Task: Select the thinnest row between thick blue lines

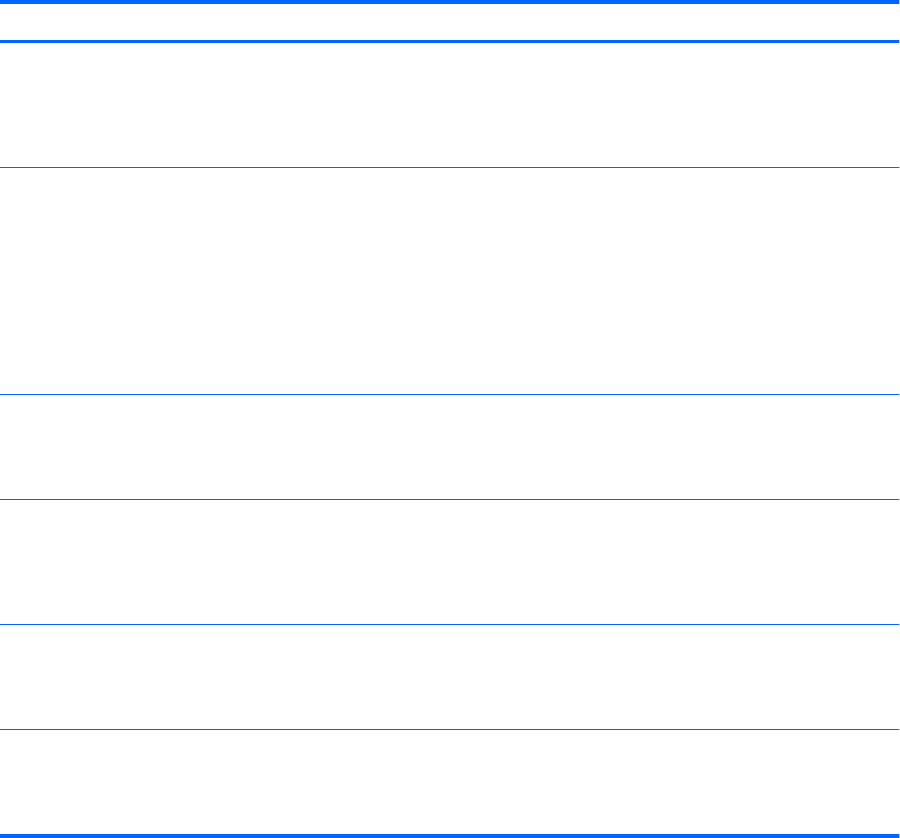Action: pos(450,22)
